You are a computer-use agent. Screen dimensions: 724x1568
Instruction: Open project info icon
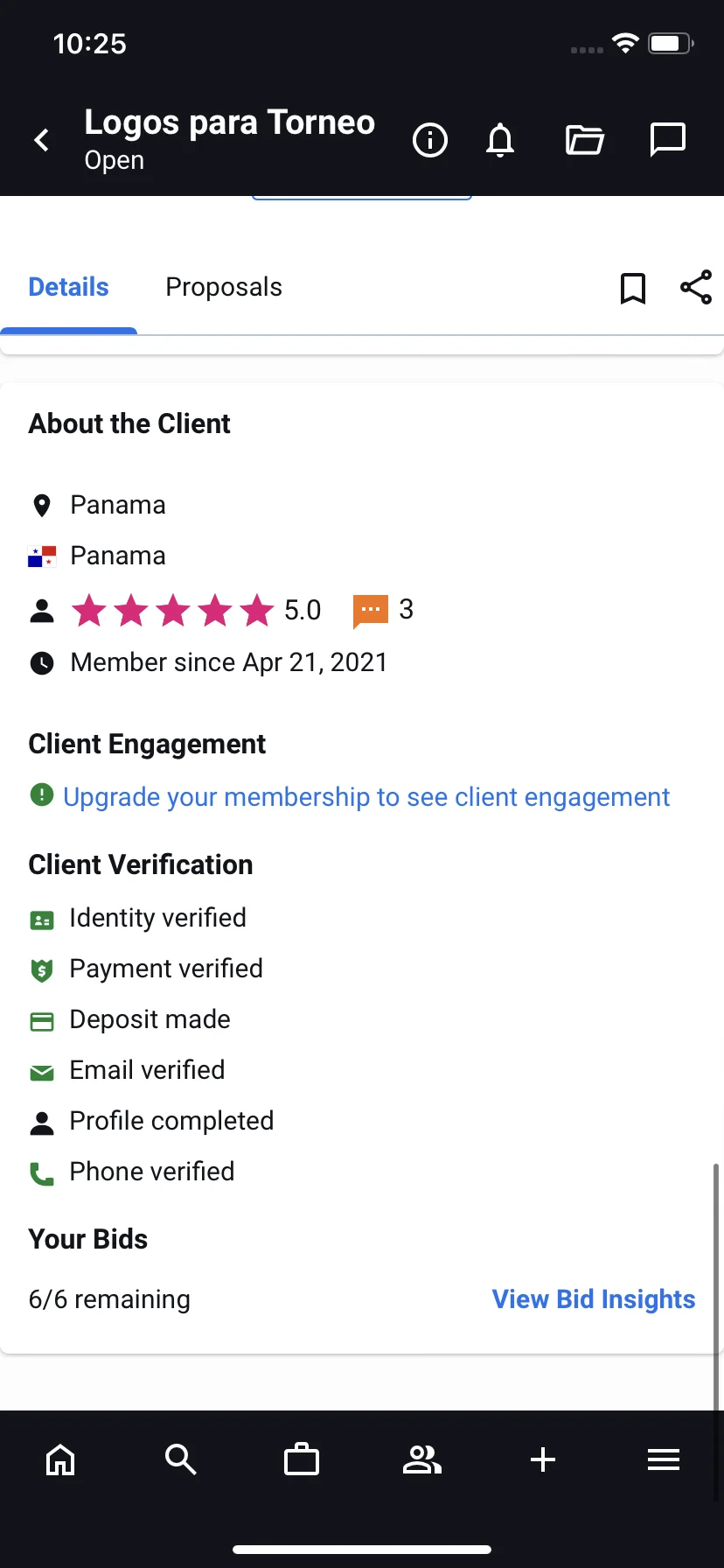[429, 140]
